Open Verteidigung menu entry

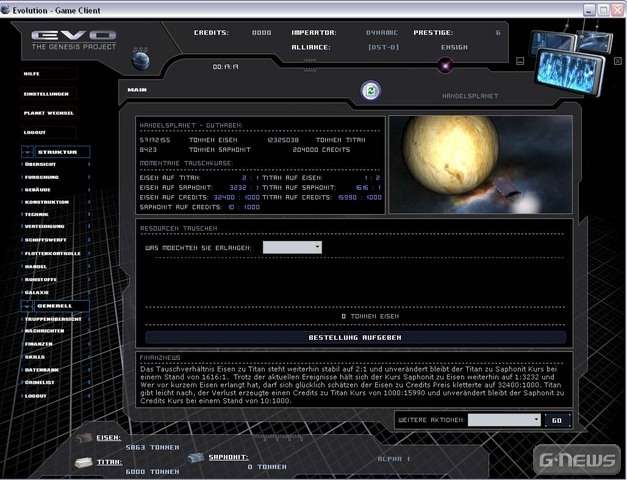coord(44,226)
